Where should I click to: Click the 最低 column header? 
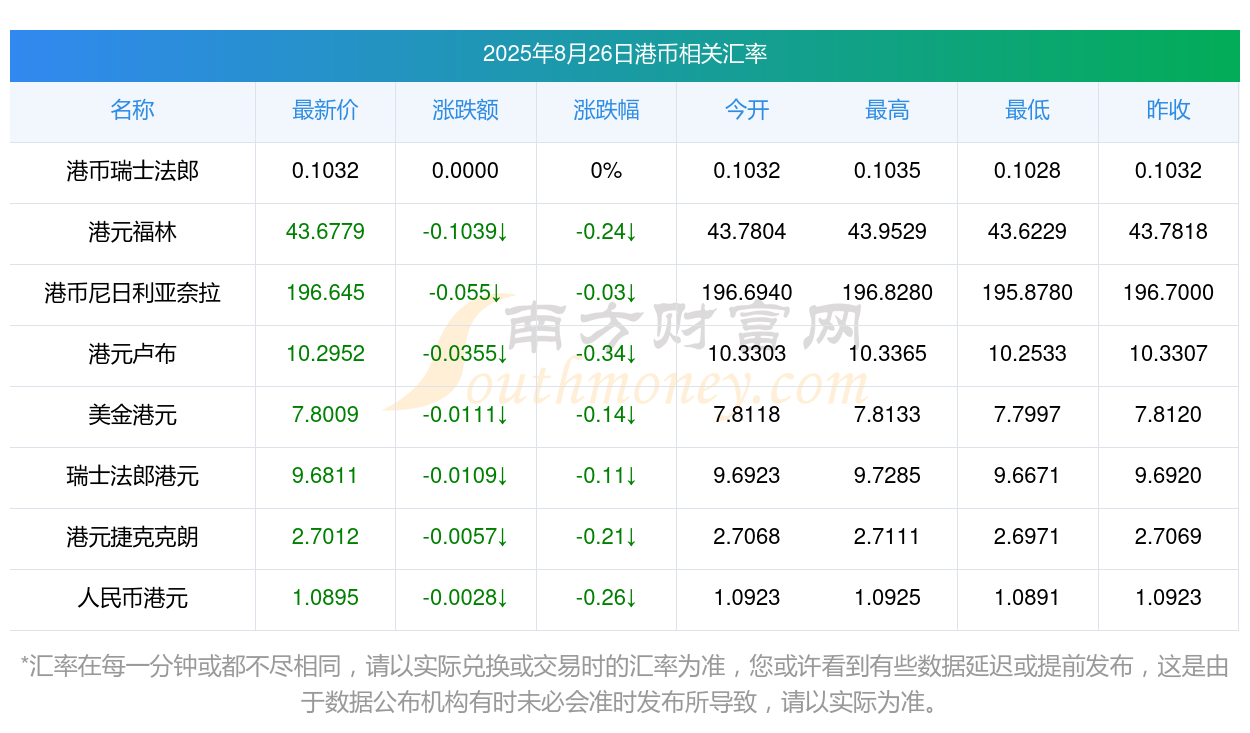(x=1027, y=110)
